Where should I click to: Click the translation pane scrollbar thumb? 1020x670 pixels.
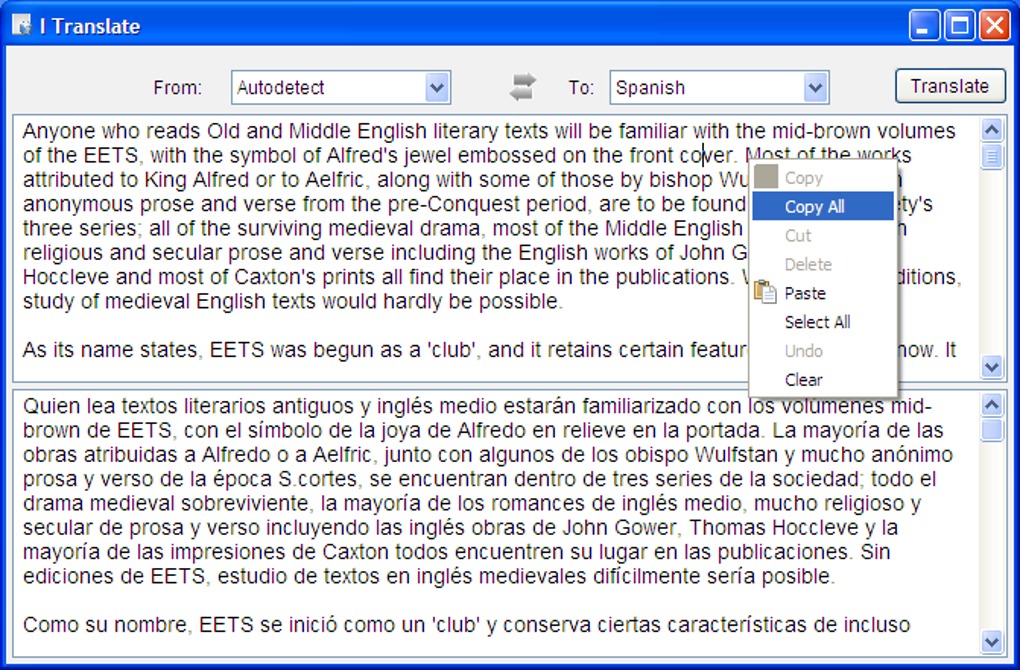(991, 430)
